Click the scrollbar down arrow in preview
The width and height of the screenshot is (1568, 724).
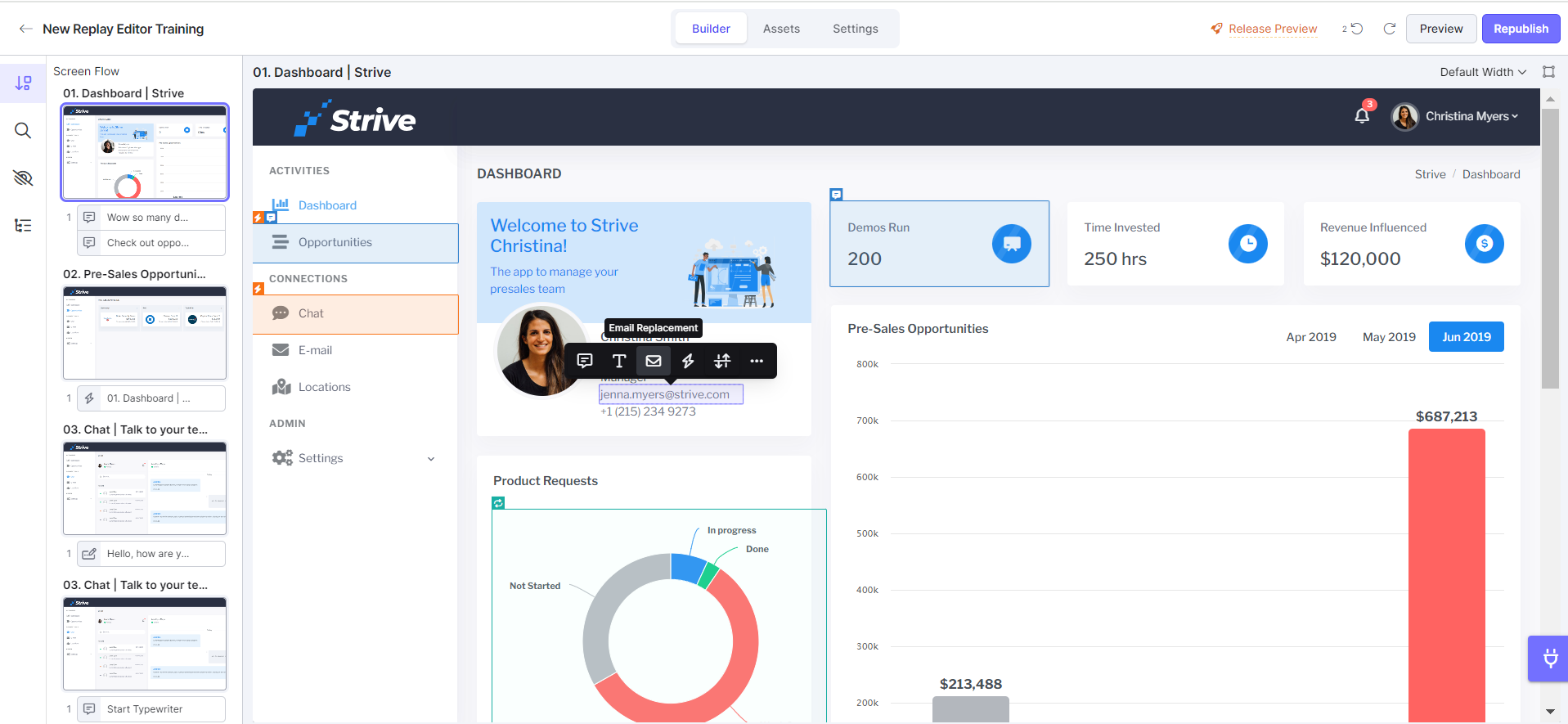1550,712
